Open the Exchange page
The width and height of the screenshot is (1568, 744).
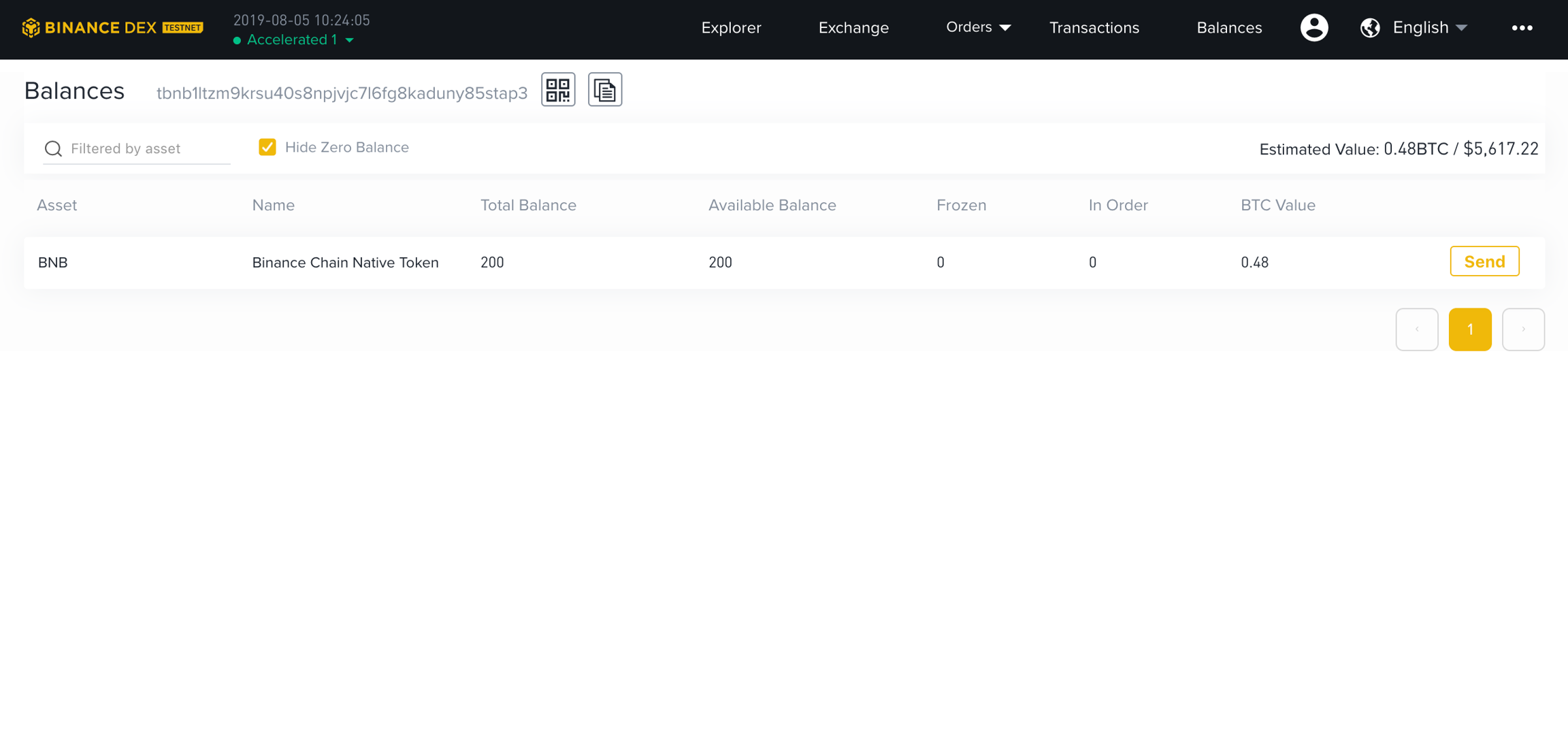[x=853, y=28]
